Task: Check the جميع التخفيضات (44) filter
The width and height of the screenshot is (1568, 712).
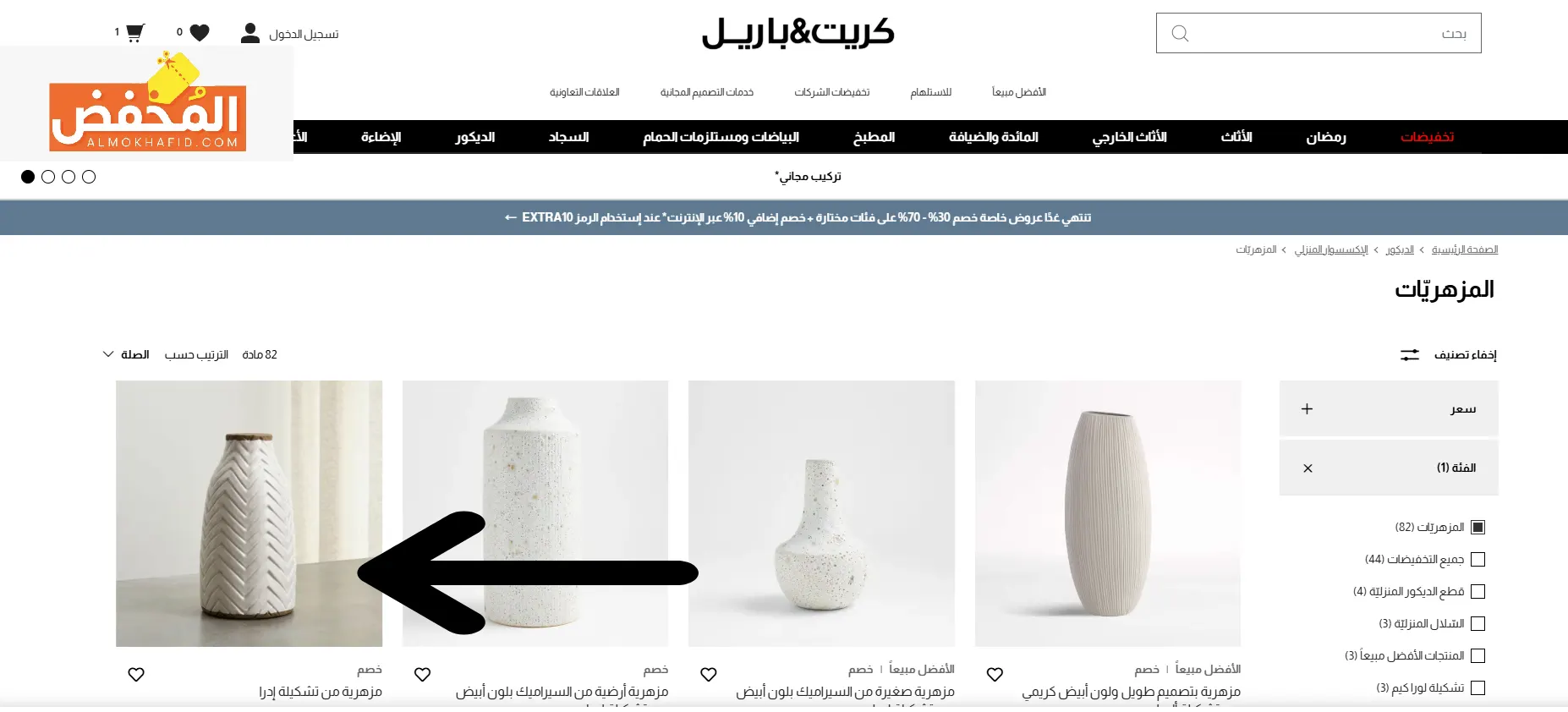Action: [1478, 560]
